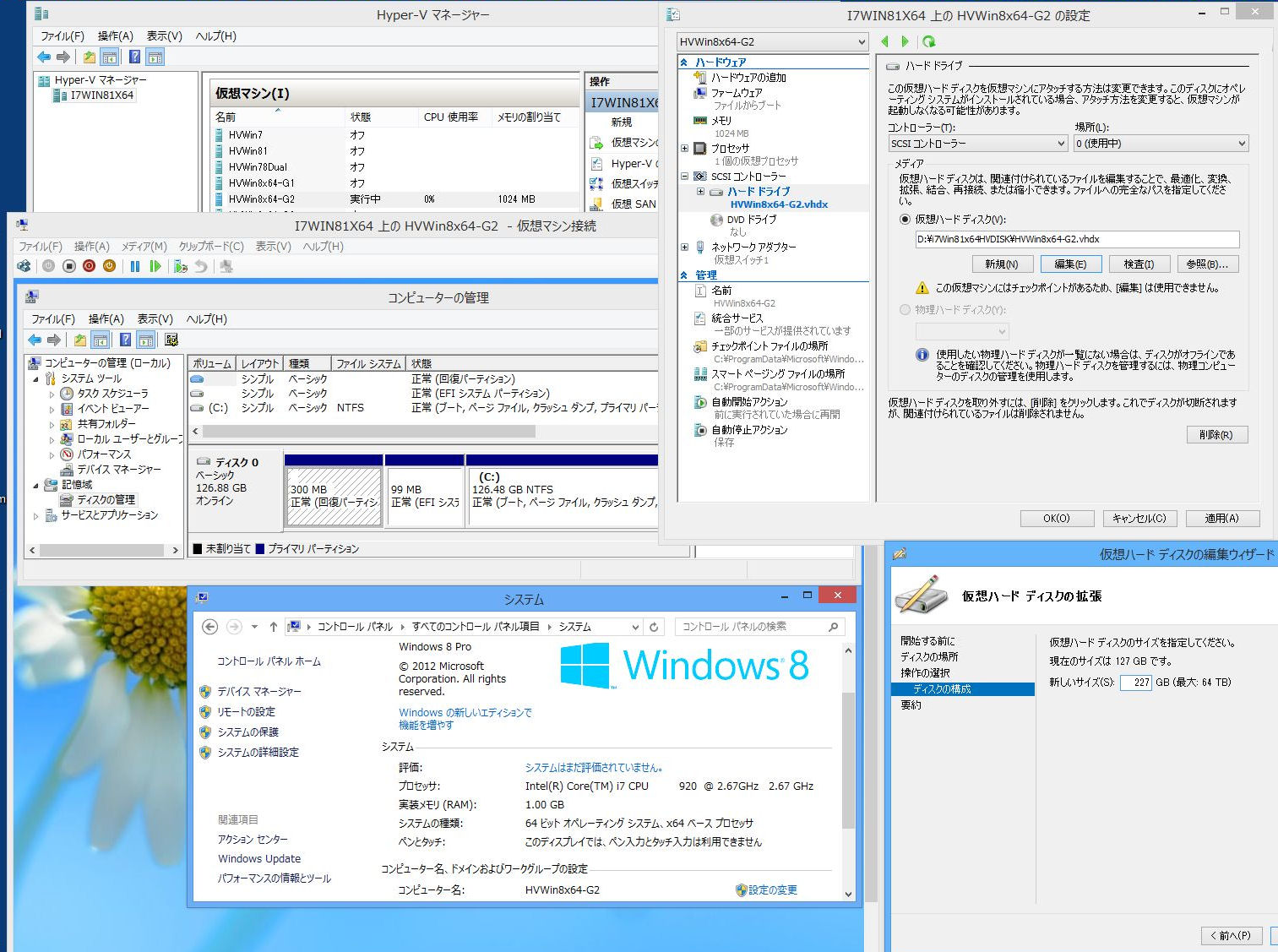Click the Checkpoint icon in VM toolbar
Image resolution: width=1278 pixels, height=952 pixels.
[181, 266]
